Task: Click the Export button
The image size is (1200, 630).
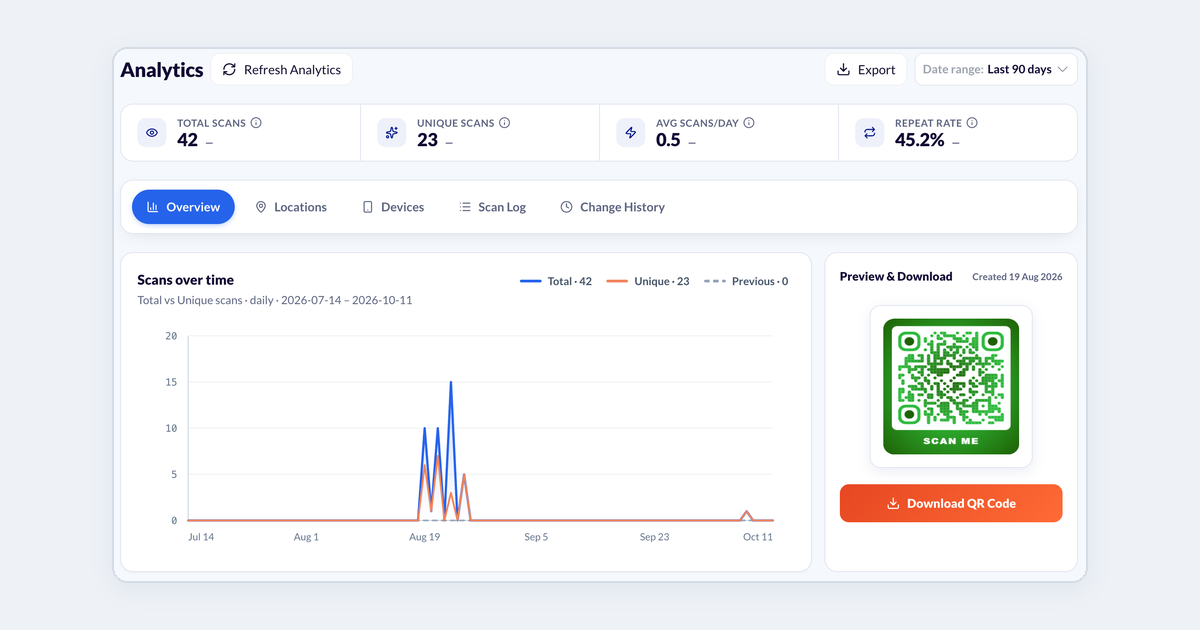Action: pyautogui.click(x=866, y=70)
